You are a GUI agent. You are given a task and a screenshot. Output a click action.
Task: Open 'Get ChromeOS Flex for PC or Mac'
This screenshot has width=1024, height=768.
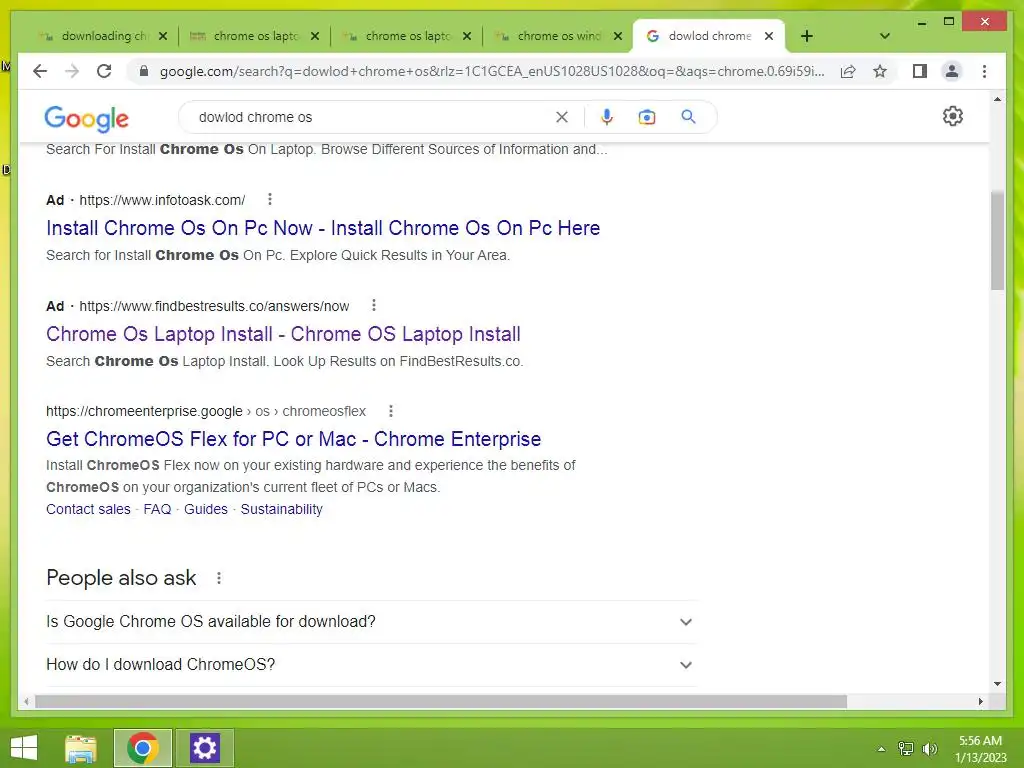tap(294, 439)
